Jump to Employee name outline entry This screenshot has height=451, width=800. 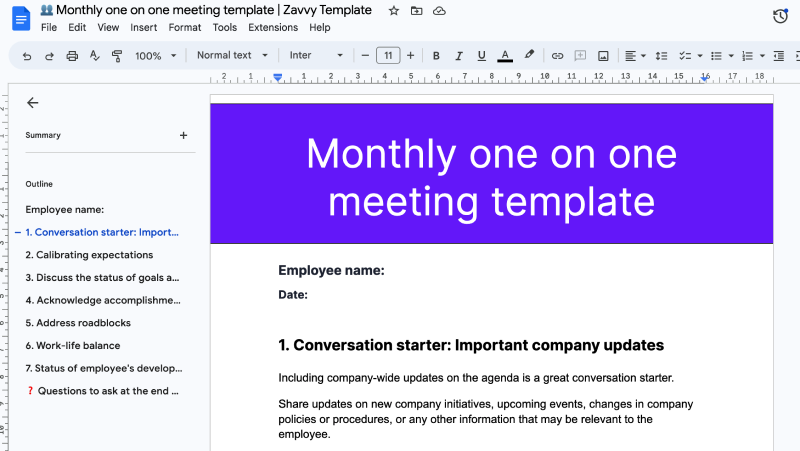click(x=64, y=210)
